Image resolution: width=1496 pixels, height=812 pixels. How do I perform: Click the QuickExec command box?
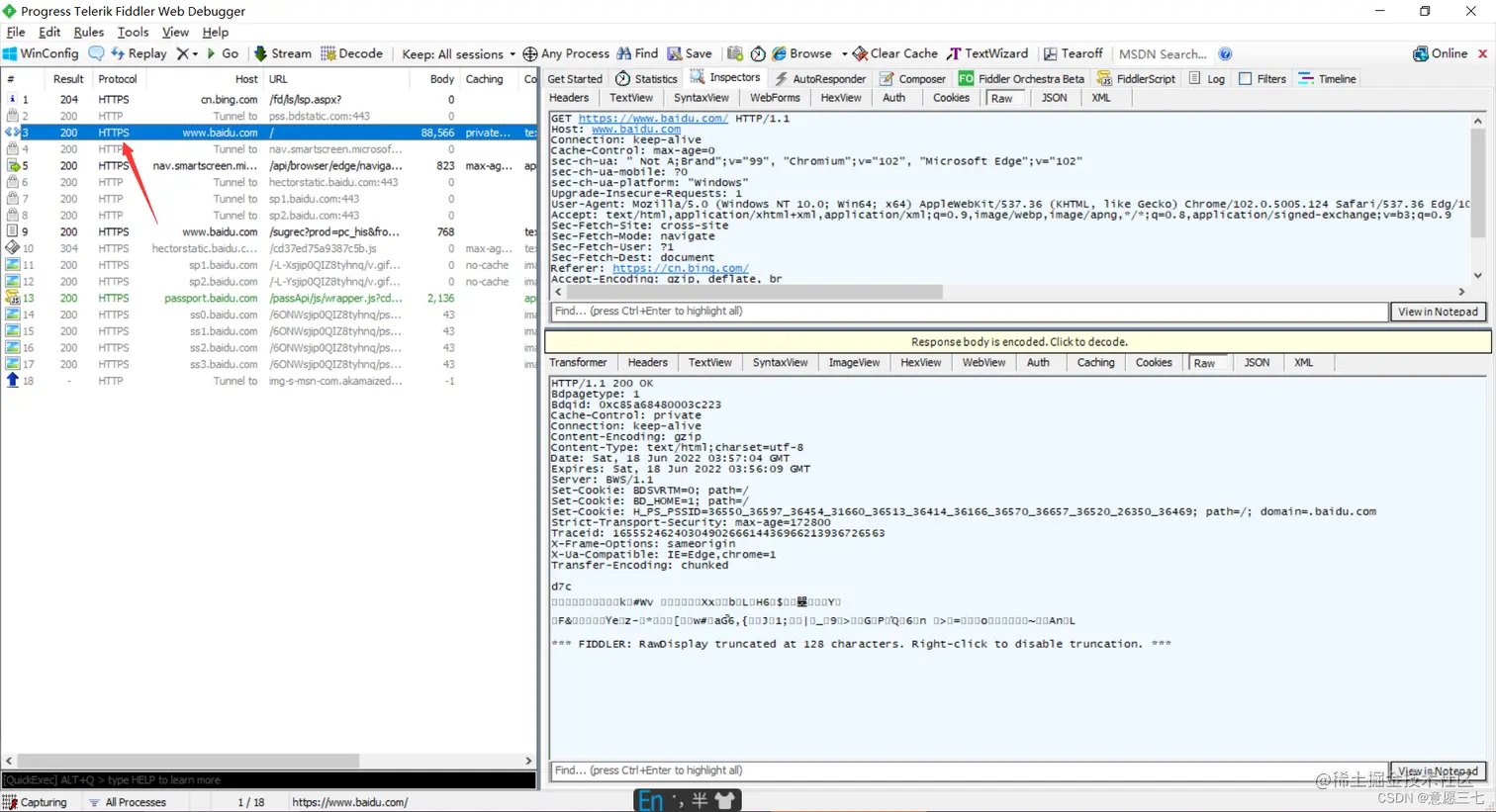point(268,779)
